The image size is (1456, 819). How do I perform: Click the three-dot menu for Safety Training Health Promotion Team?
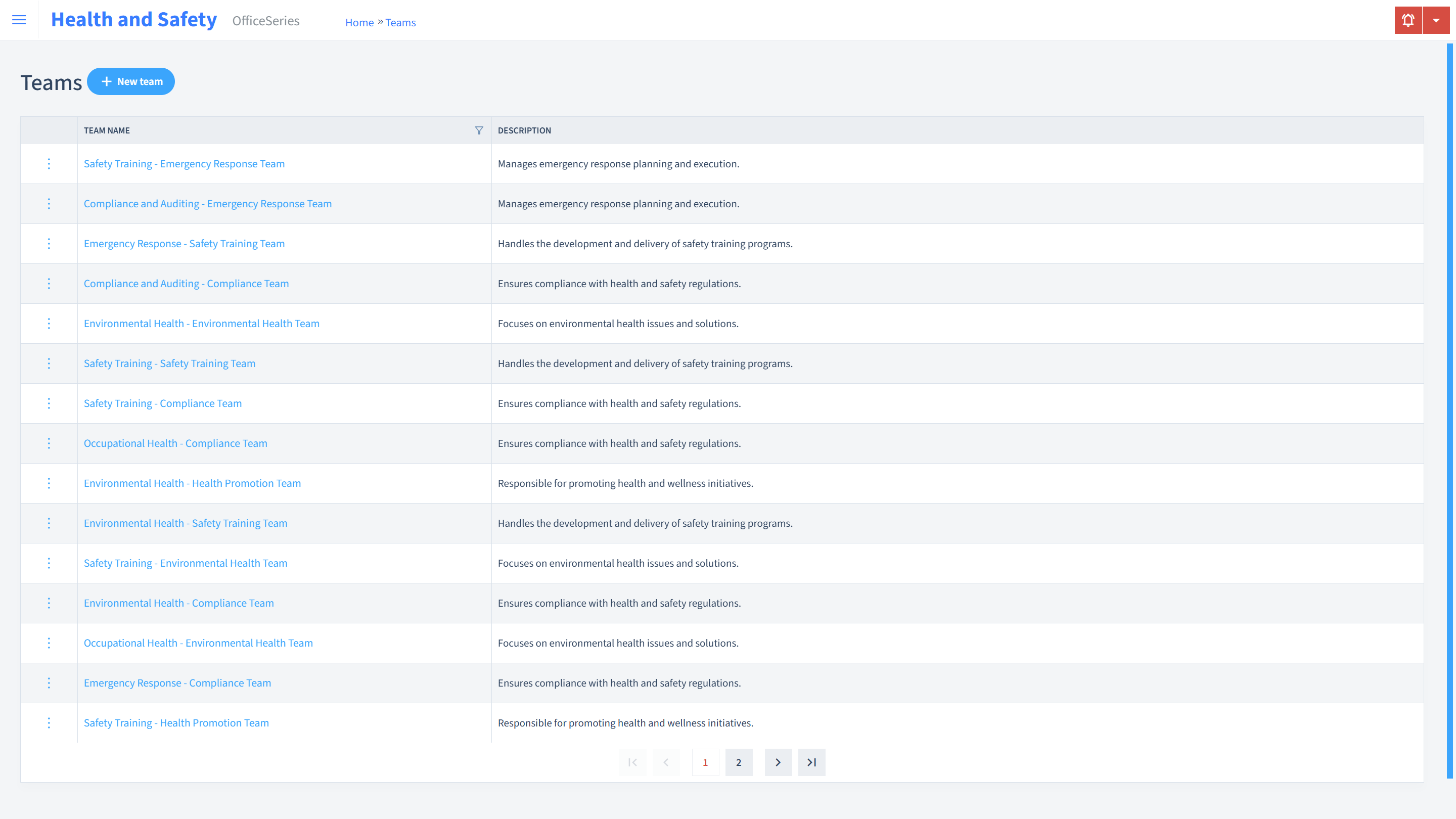(x=48, y=722)
